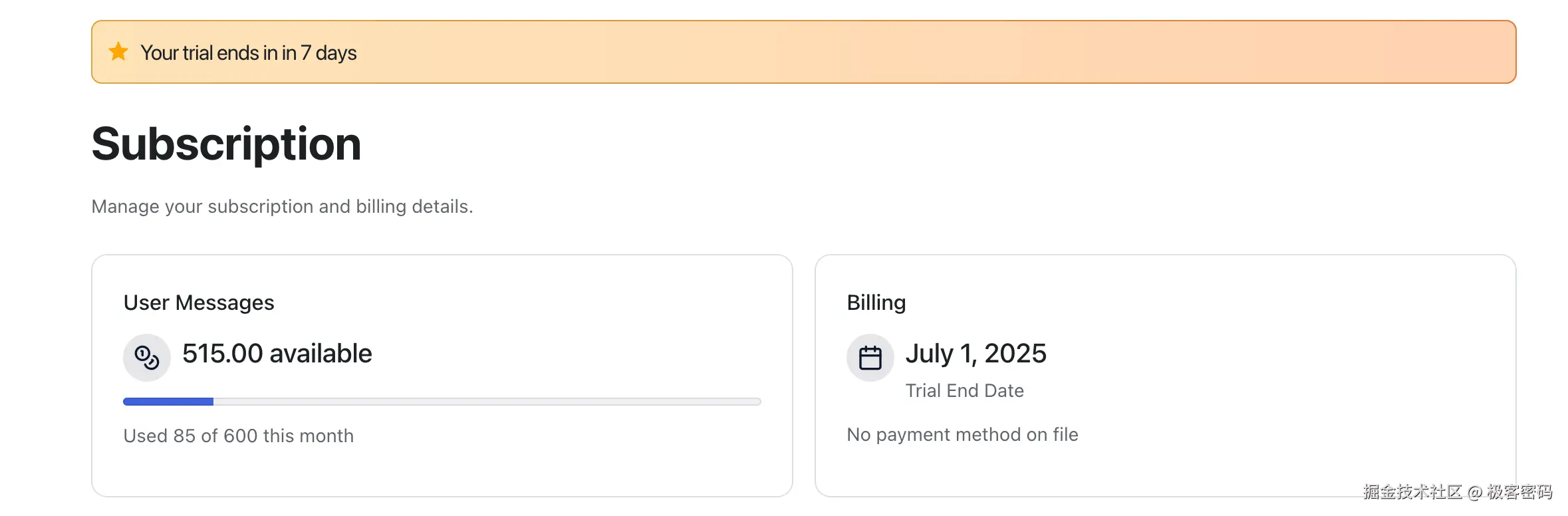Viewport: 1568px width, 516px height.
Task: Click the word days in trial banner
Action: (x=336, y=53)
